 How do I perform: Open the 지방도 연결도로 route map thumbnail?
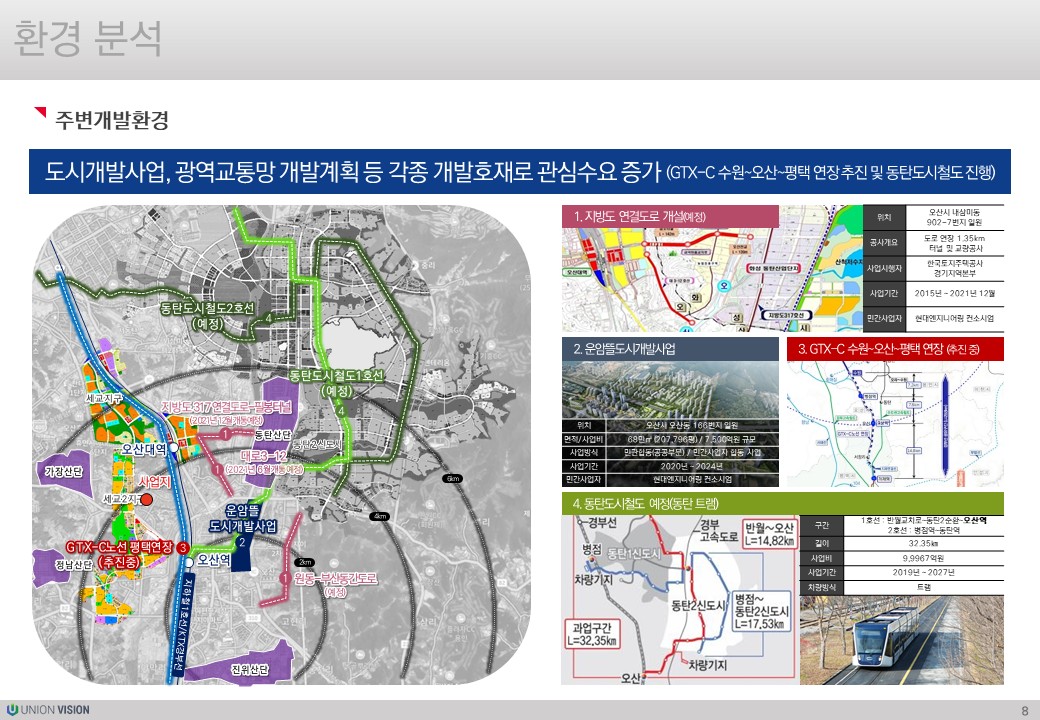[x=712, y=279]
